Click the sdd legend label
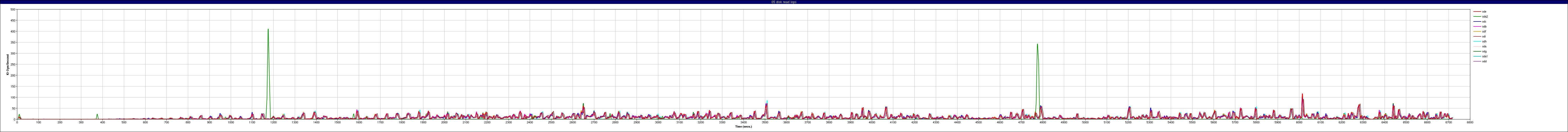The height and width of the screenshot is (132, 1568). tap(1484, 61)
